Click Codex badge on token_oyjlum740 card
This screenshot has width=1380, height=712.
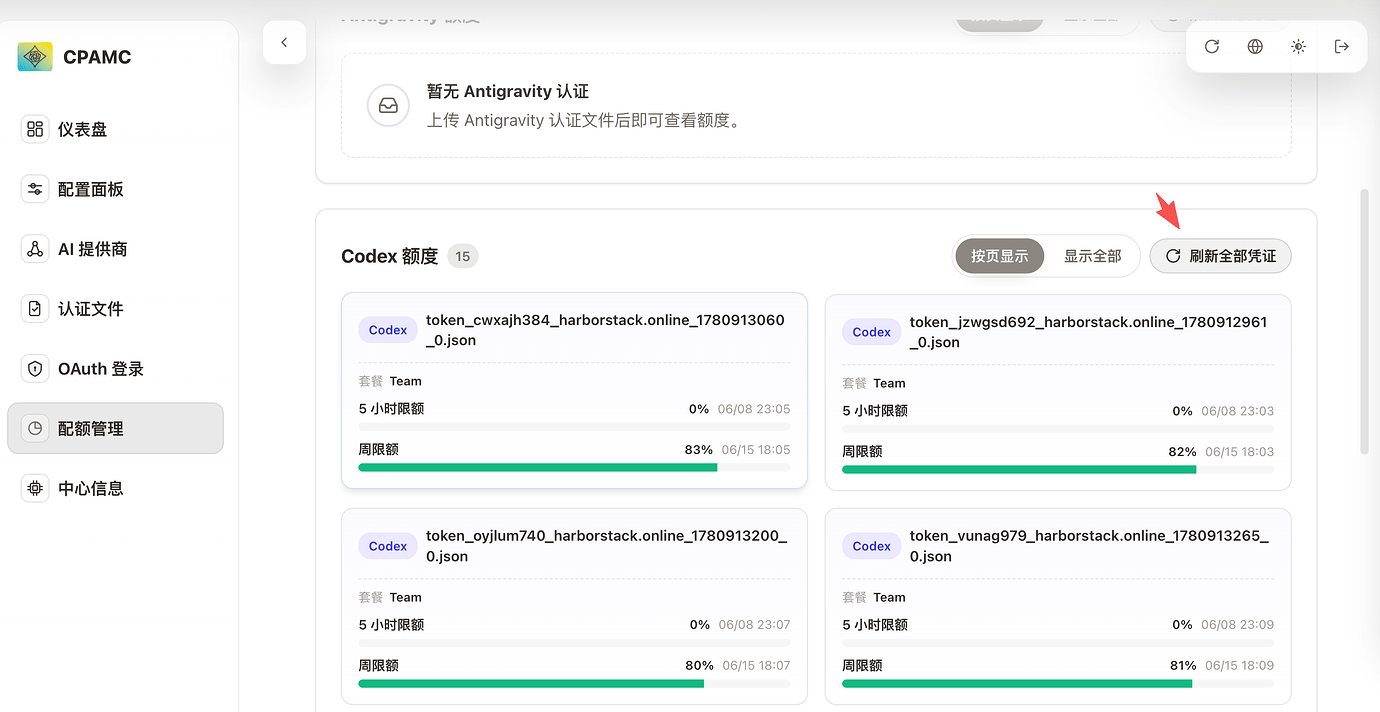pyautogui.click(x=388, y=546)
